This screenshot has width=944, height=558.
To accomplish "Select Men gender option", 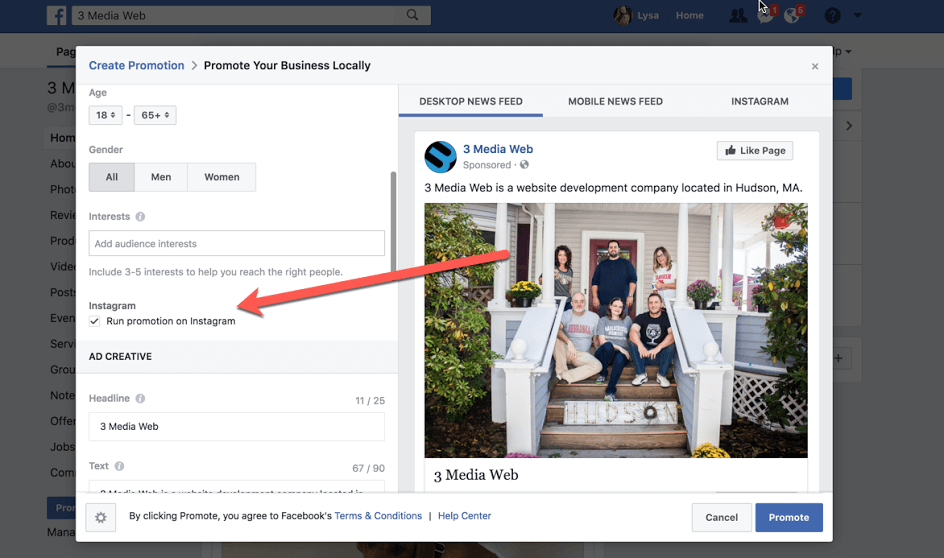I will click(x=161, y=177).
